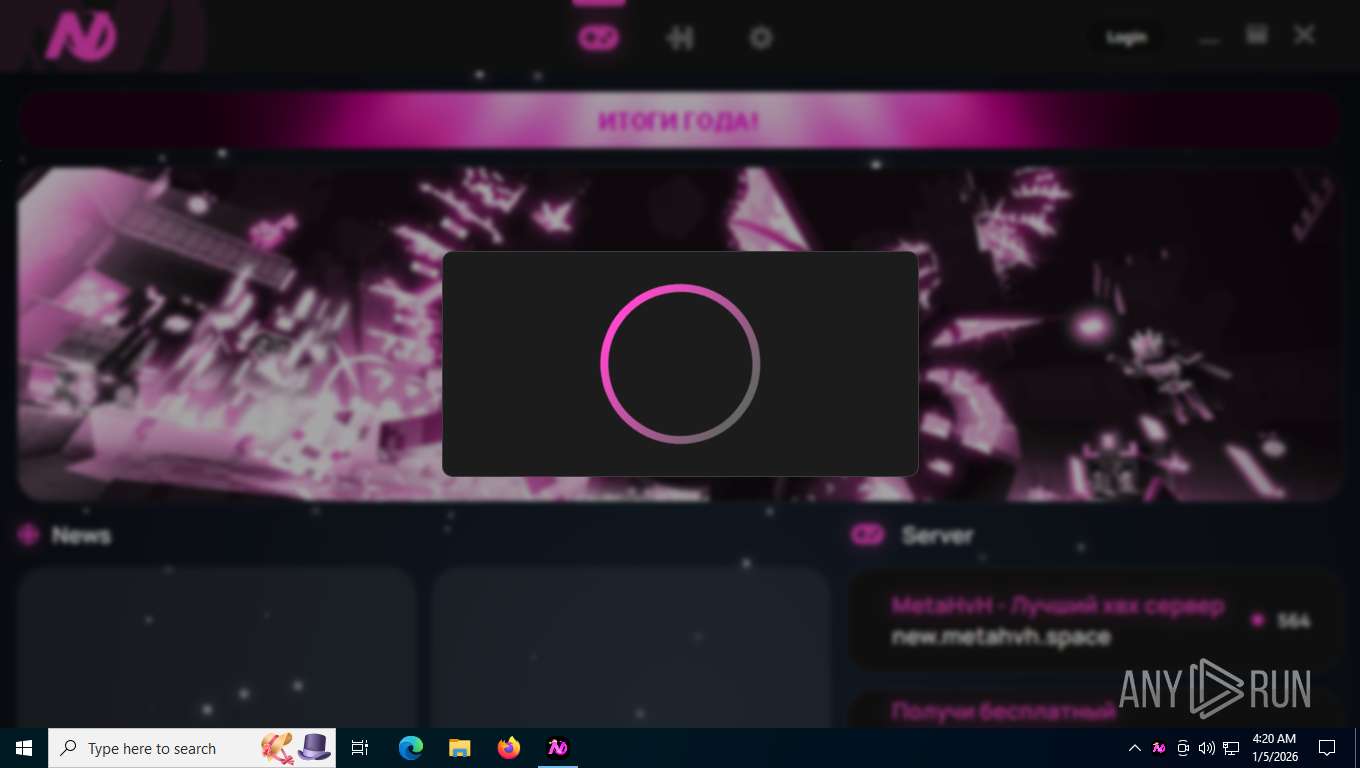Screen dimensions: 1360x768
Task: Switch to the second top navigation tab
Action: [x=680, y=38]
